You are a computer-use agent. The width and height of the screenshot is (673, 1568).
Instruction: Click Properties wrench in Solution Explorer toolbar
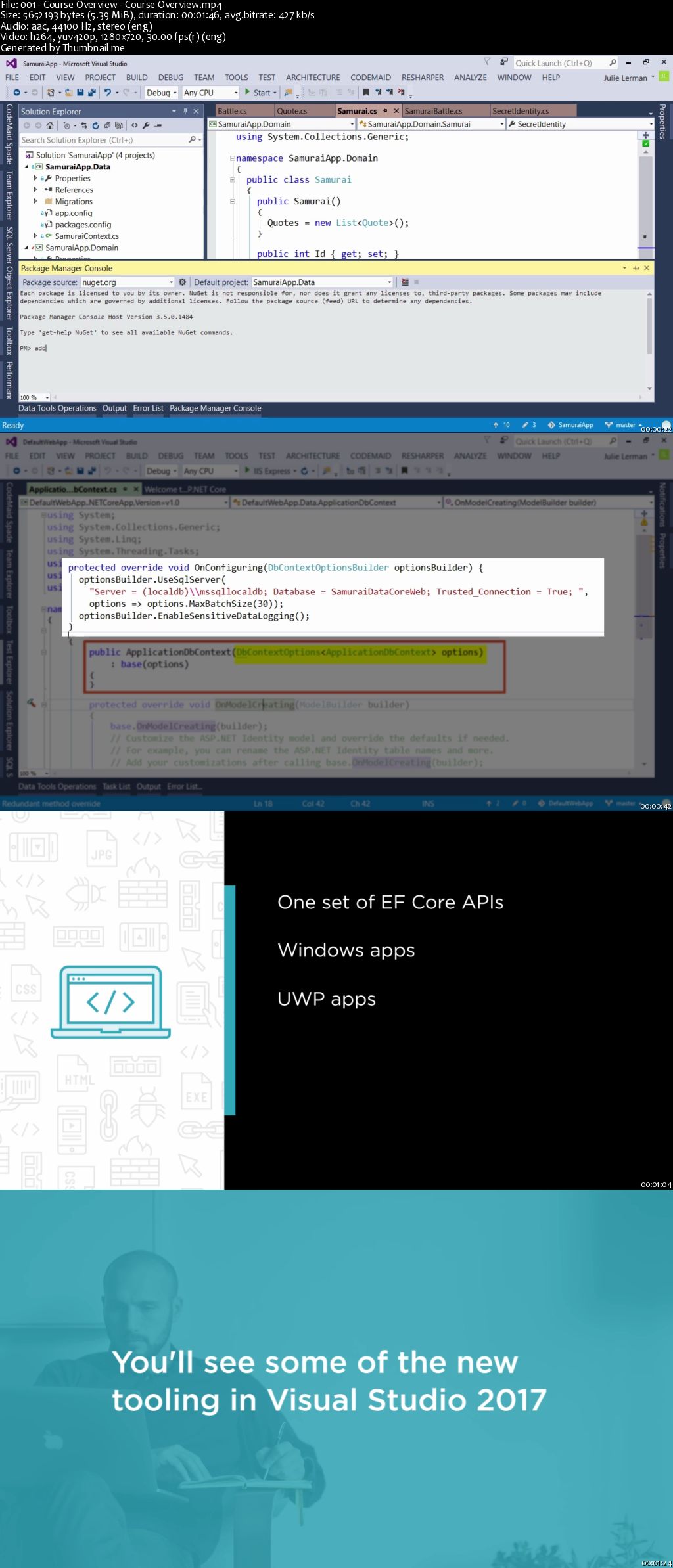pos(146,125)
